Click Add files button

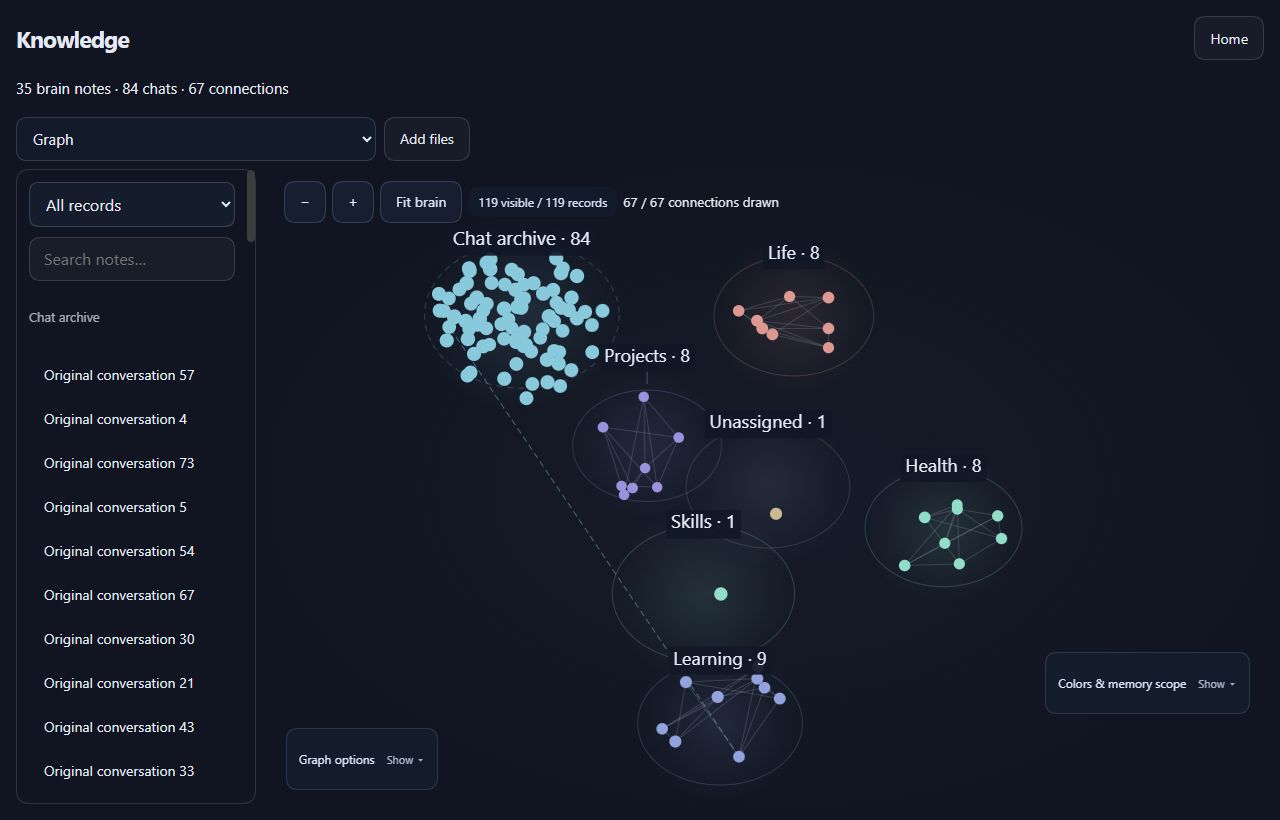(427, 139)
